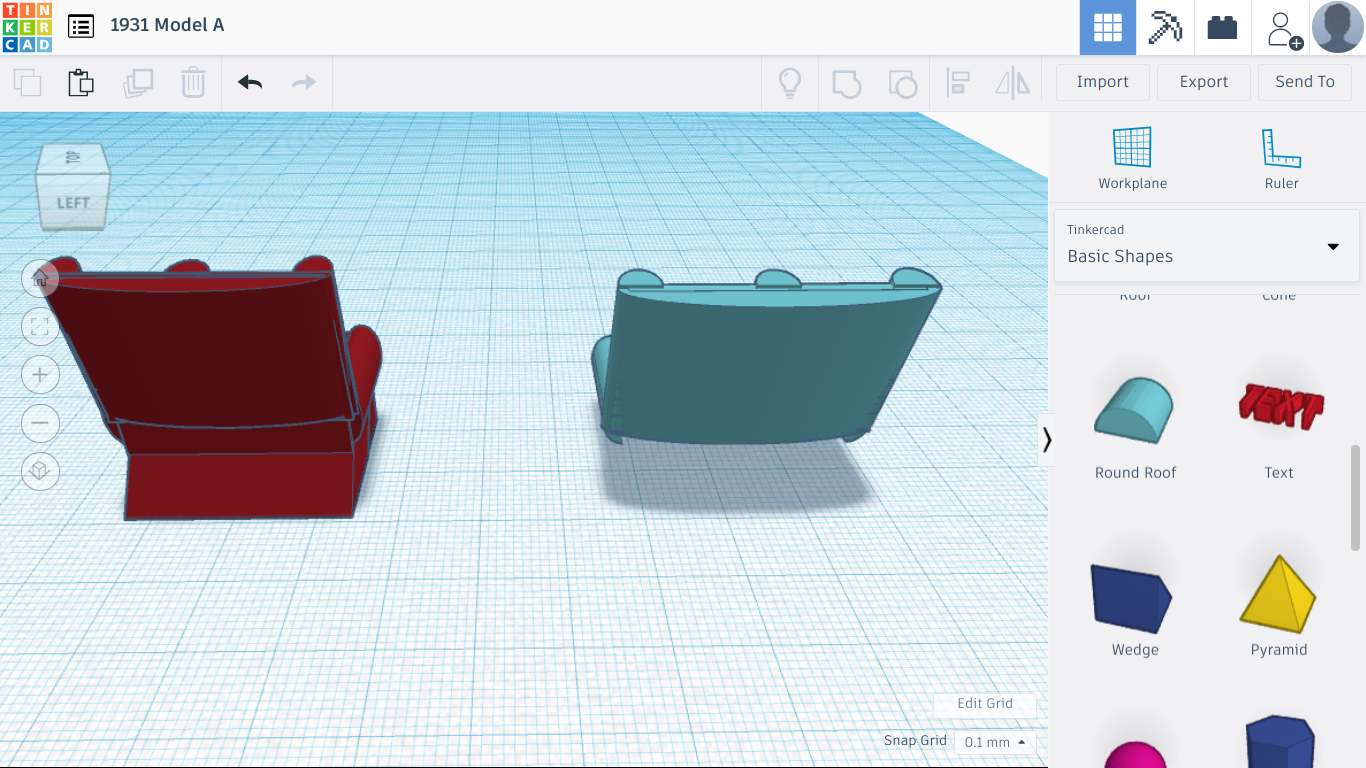Collapse the shapes panel with arrow tab
The height and width of the screenshot is (768, 1366).
(x=1046, y=440)
